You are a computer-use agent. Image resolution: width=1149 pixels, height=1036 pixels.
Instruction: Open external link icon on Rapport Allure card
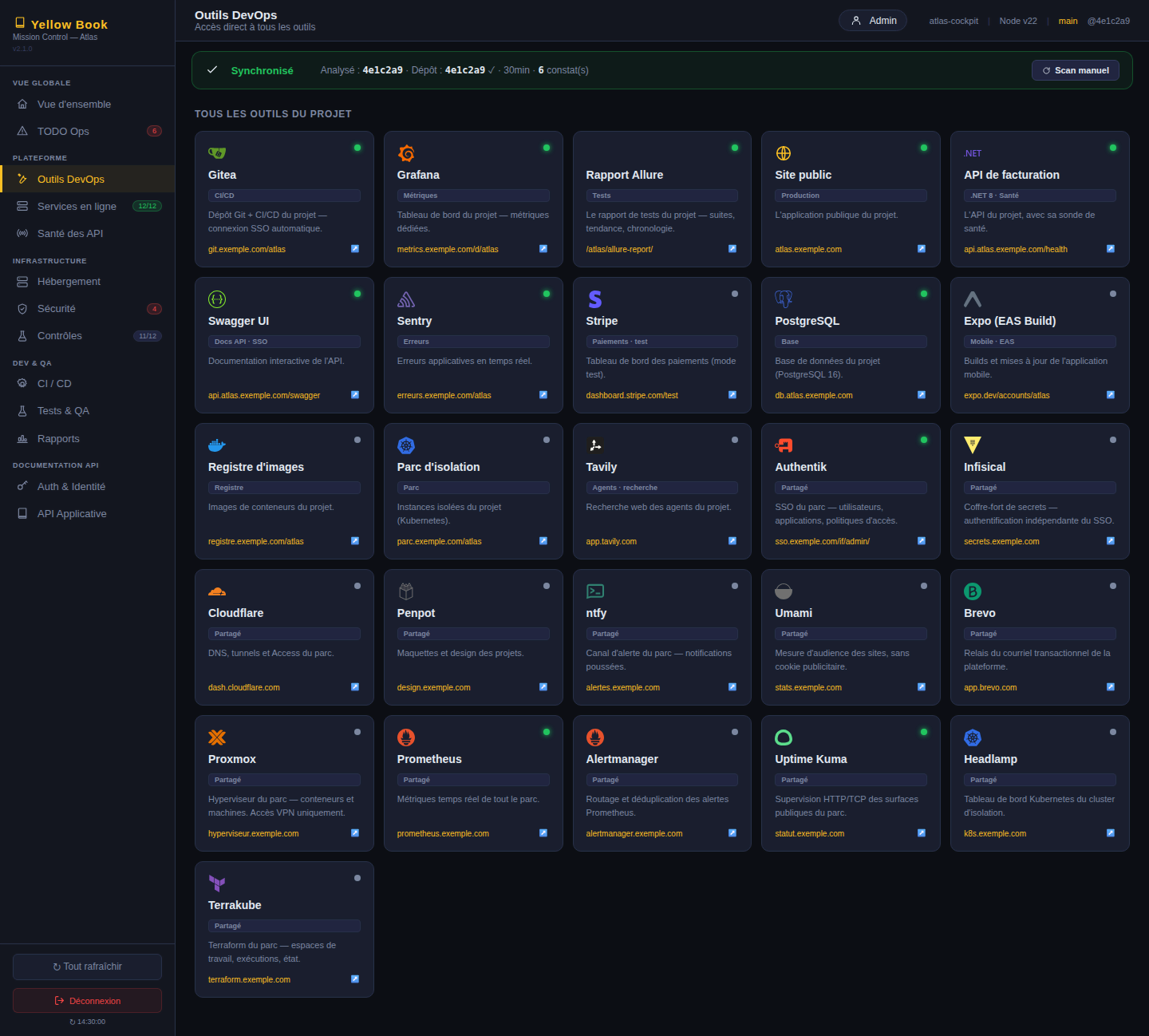(732, 249)
